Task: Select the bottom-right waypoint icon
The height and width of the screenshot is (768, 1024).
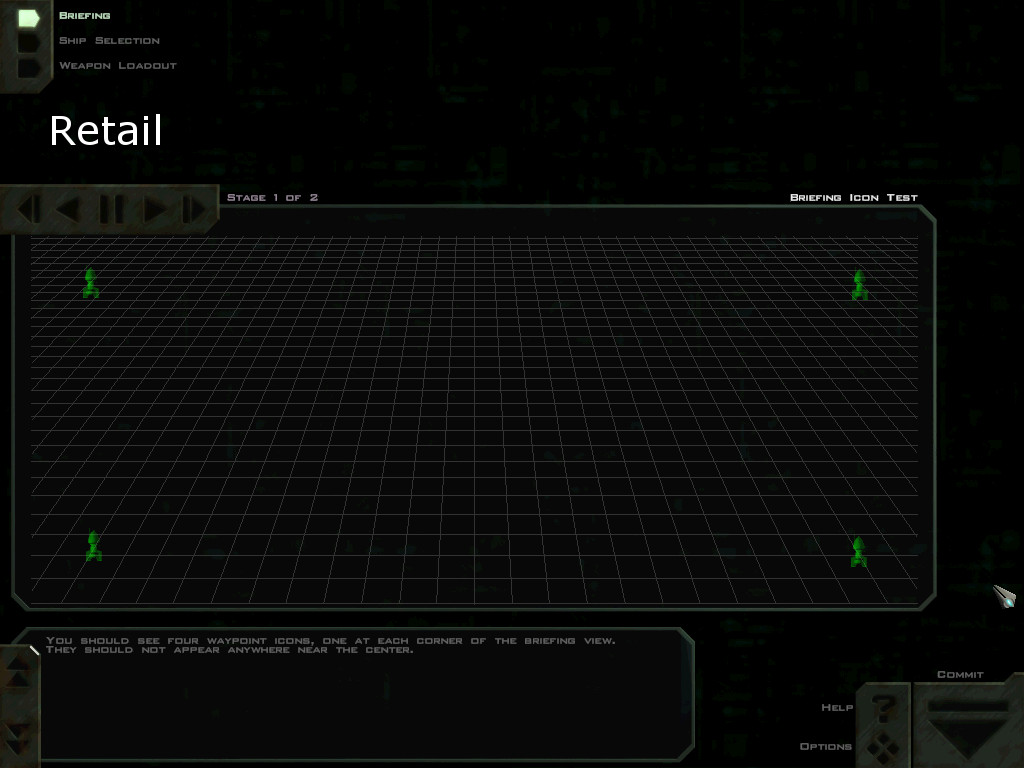Action: click(858, 552)
